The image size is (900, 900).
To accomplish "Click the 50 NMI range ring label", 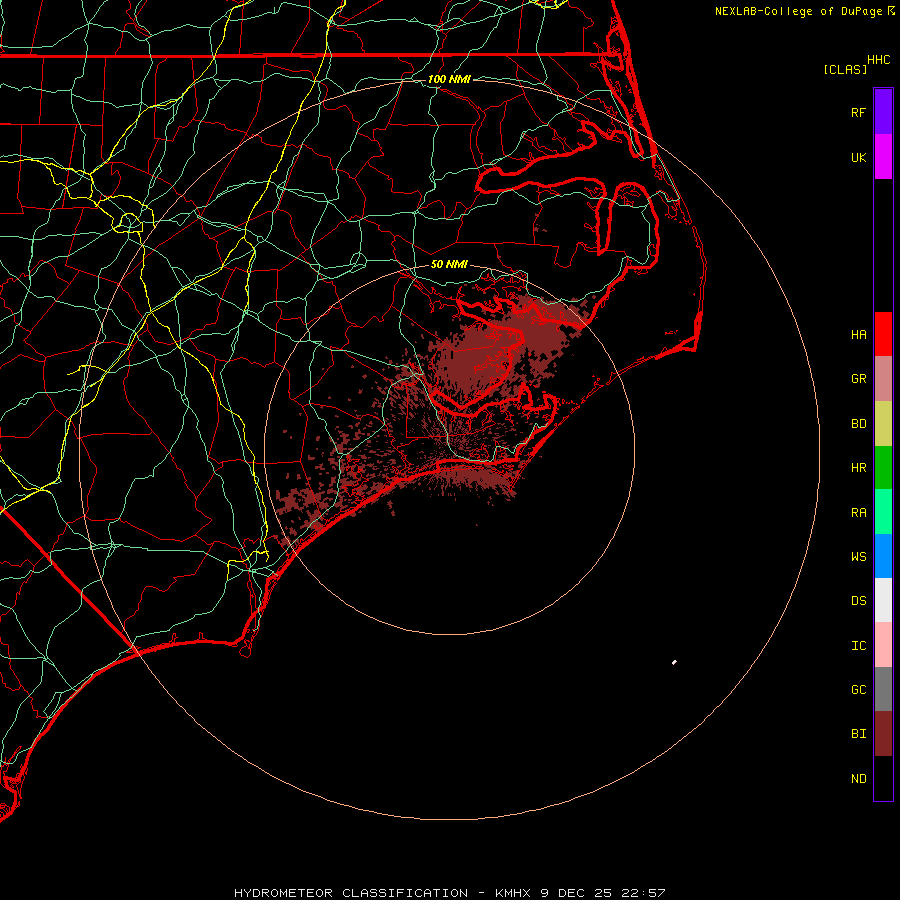I will click(x=449, y=264).
